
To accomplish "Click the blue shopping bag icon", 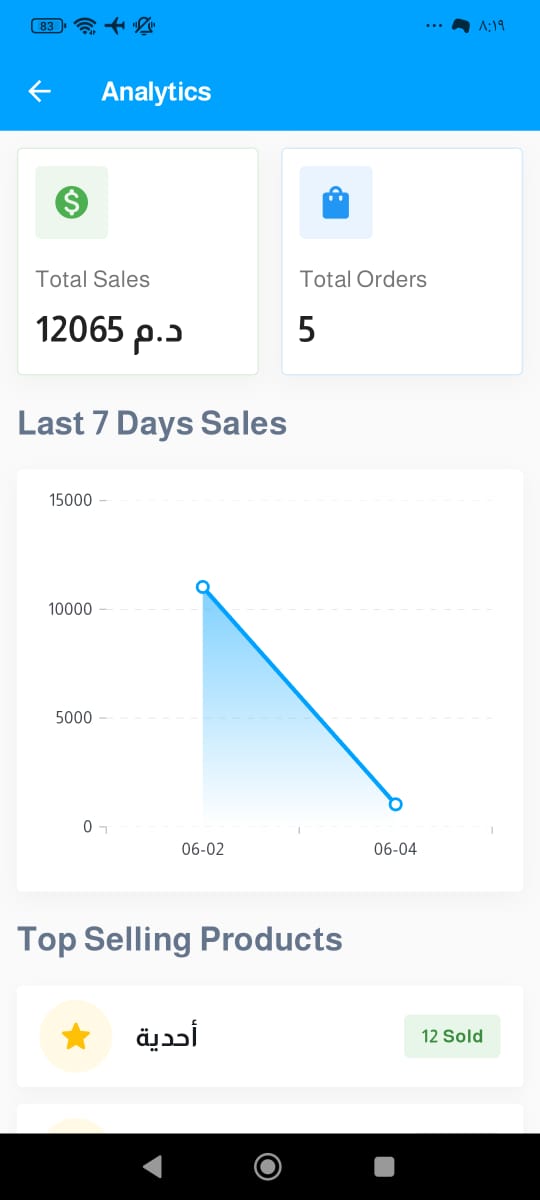I will click(x=336, y=203).
